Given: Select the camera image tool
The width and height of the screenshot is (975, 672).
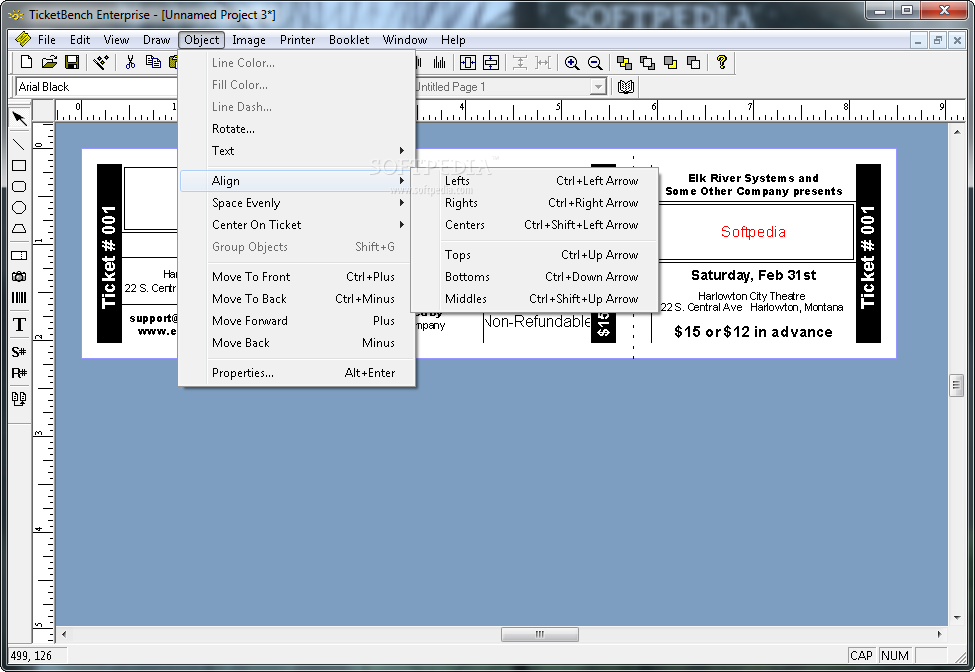Looking at the screenshot, I should [19, 276].
